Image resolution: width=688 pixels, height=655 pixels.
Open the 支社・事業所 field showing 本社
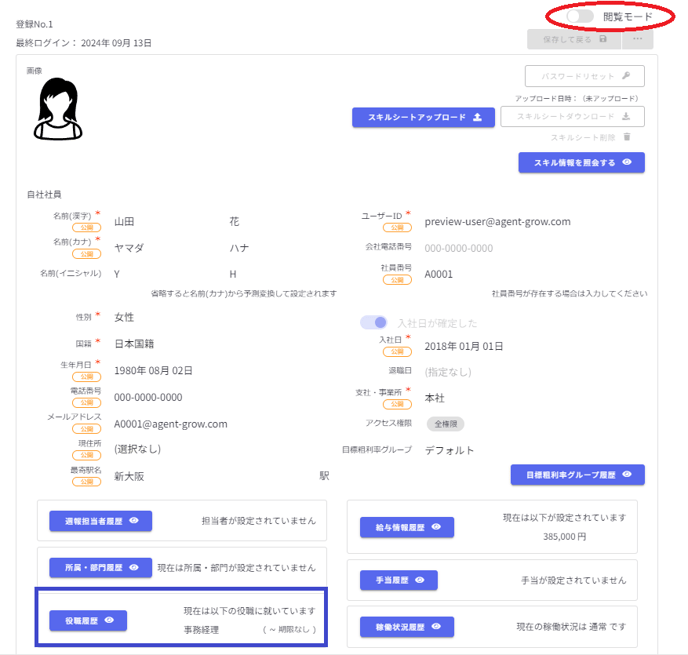click(x=435, y=398)
